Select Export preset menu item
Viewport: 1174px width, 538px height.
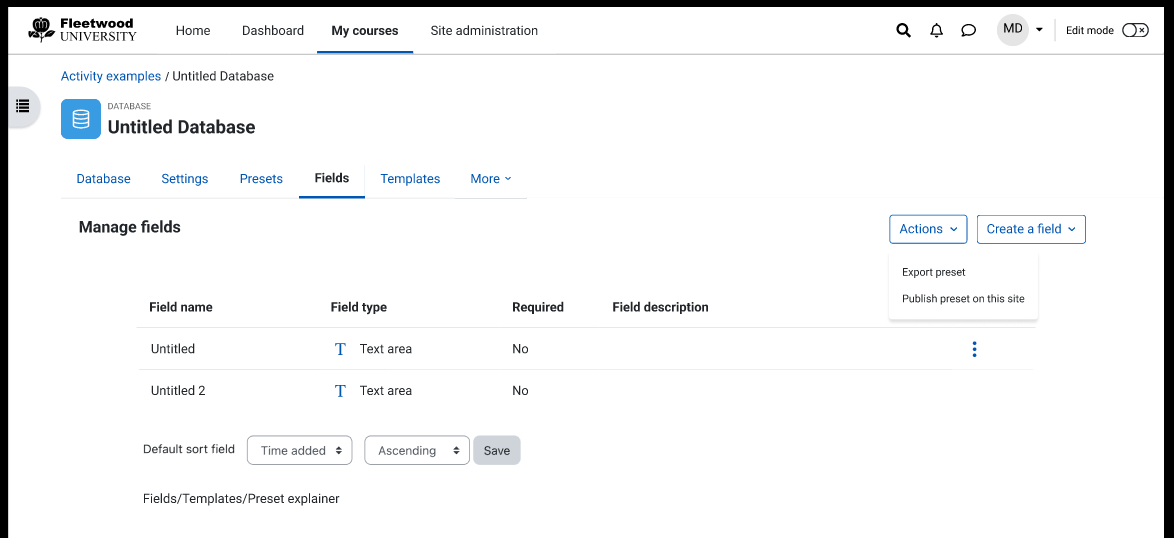[x=933, y=272]
